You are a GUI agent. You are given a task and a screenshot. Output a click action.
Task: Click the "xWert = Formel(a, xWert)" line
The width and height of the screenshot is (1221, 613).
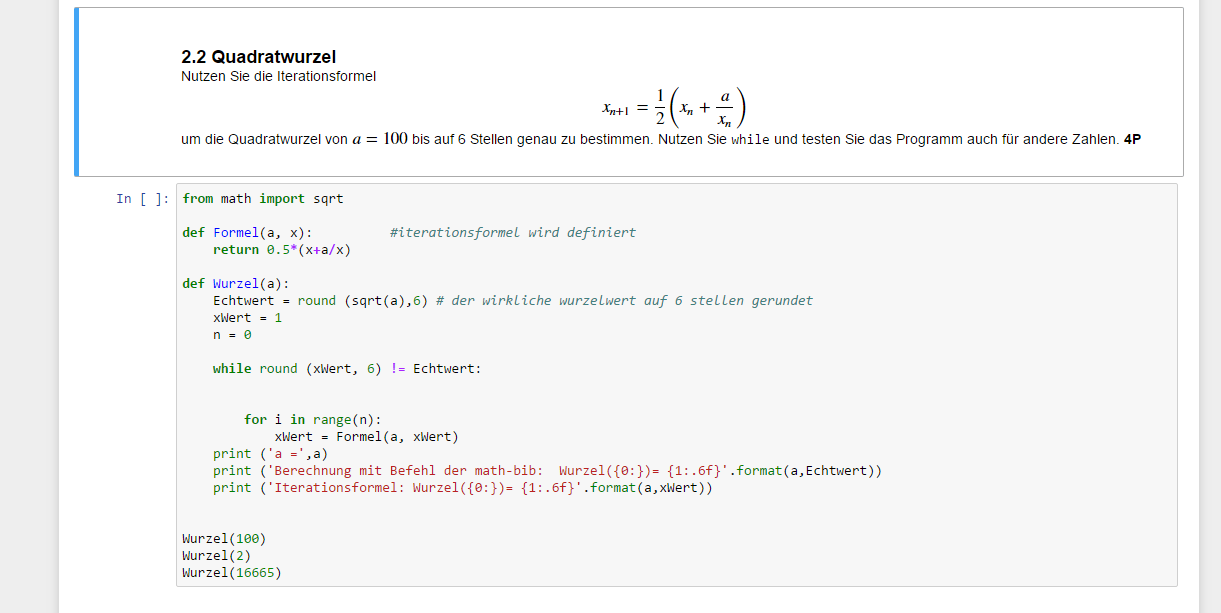(x=366, y=437)
